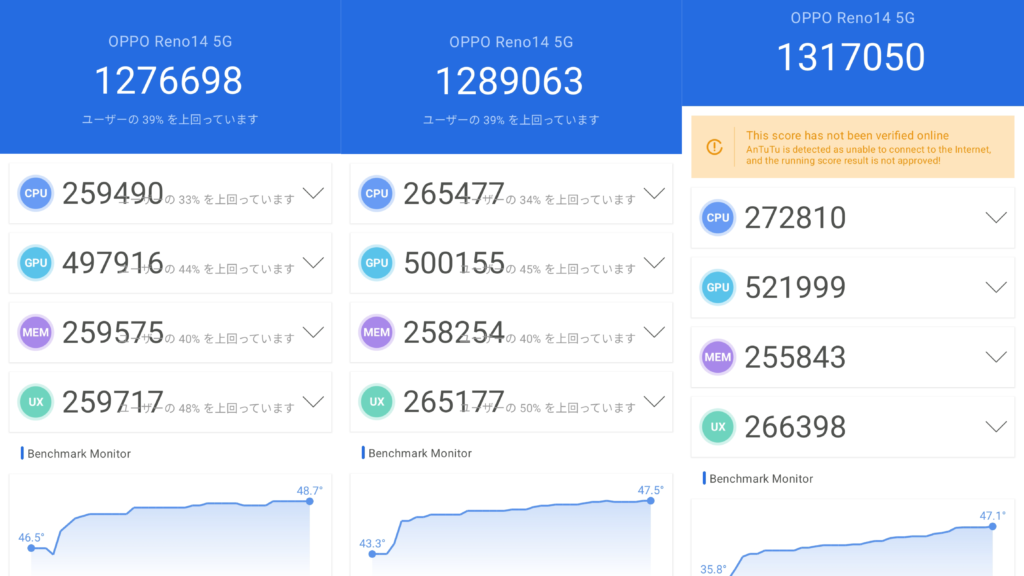1024x576 pixels.
Task: Open the chevron on the GPU 500155 row
Action: click(x=654, y=263)
